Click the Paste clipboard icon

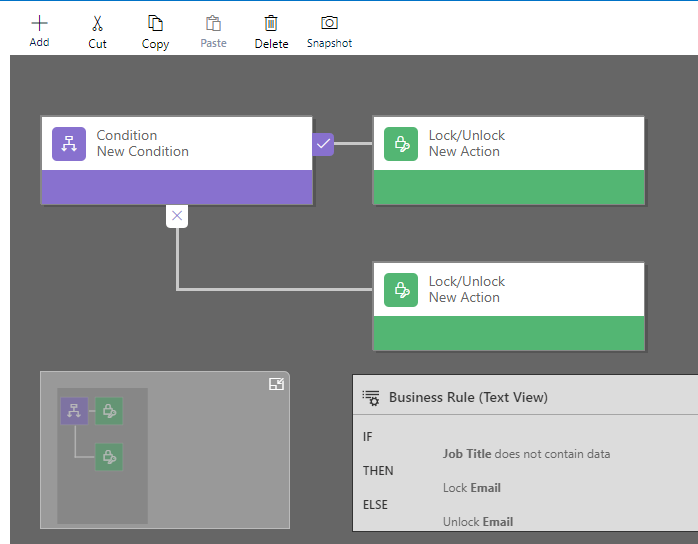click(213, 23)
